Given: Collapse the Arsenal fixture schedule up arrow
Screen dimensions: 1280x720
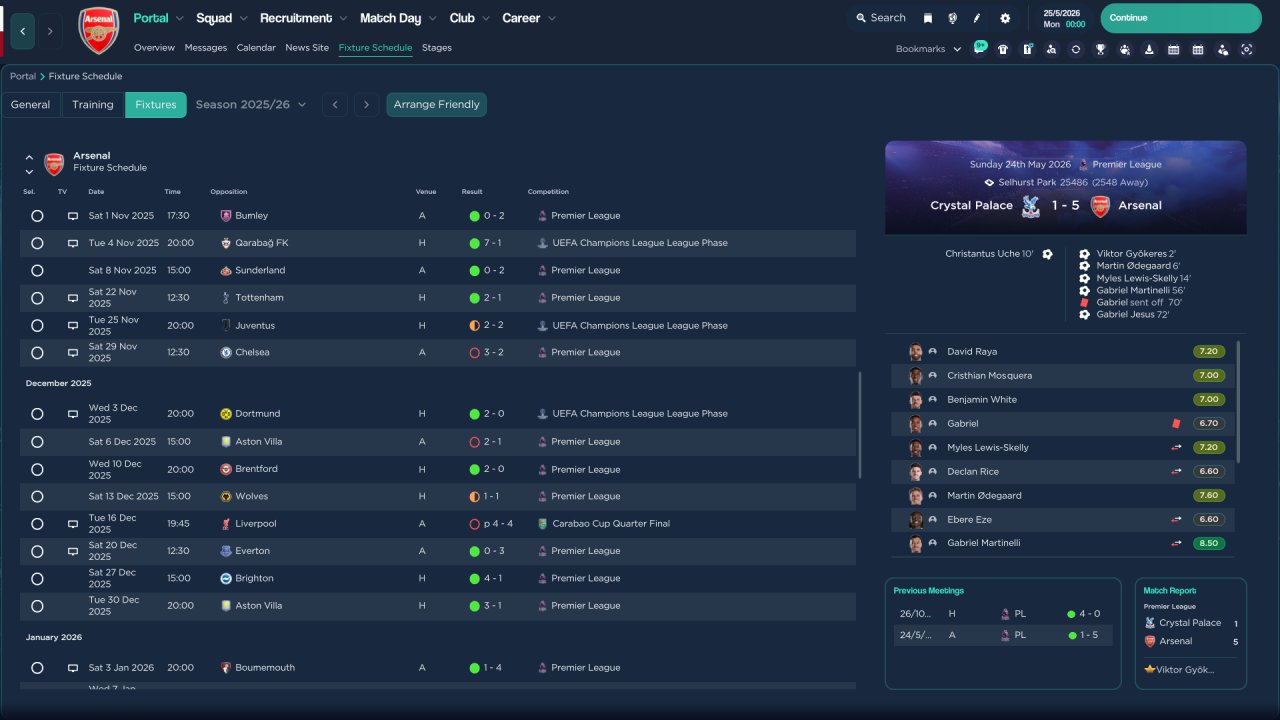Looking at the screenshot, I should [x=29, y=157].
